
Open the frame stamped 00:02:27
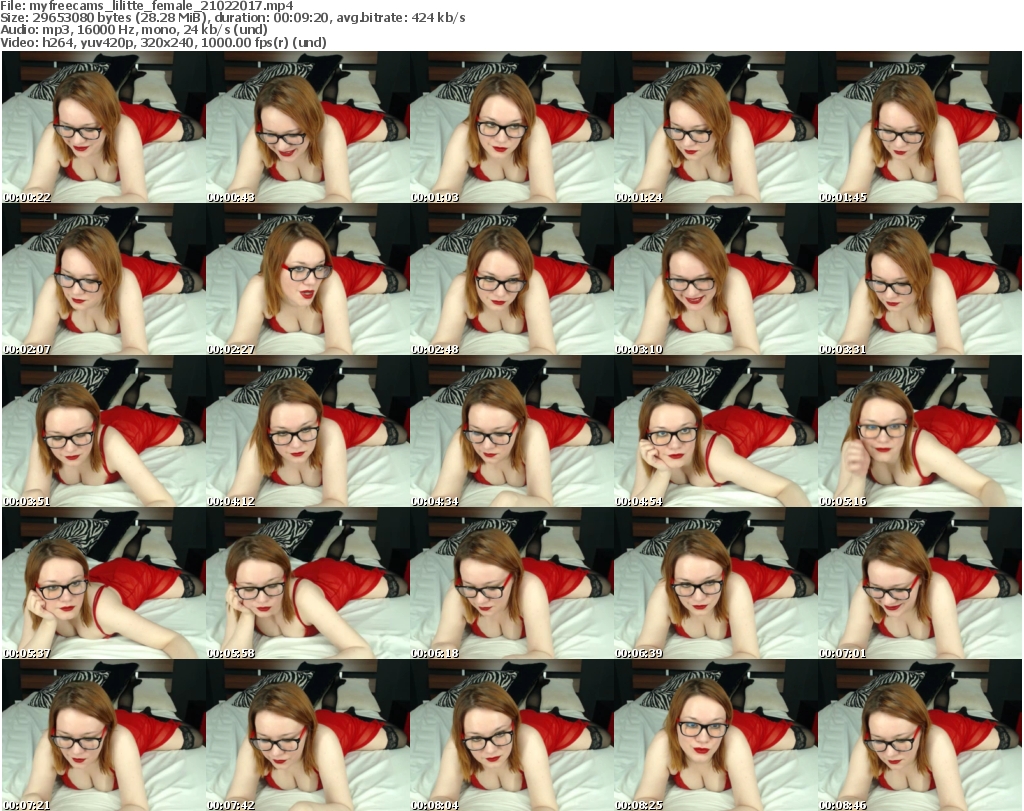tap(308, 279)
